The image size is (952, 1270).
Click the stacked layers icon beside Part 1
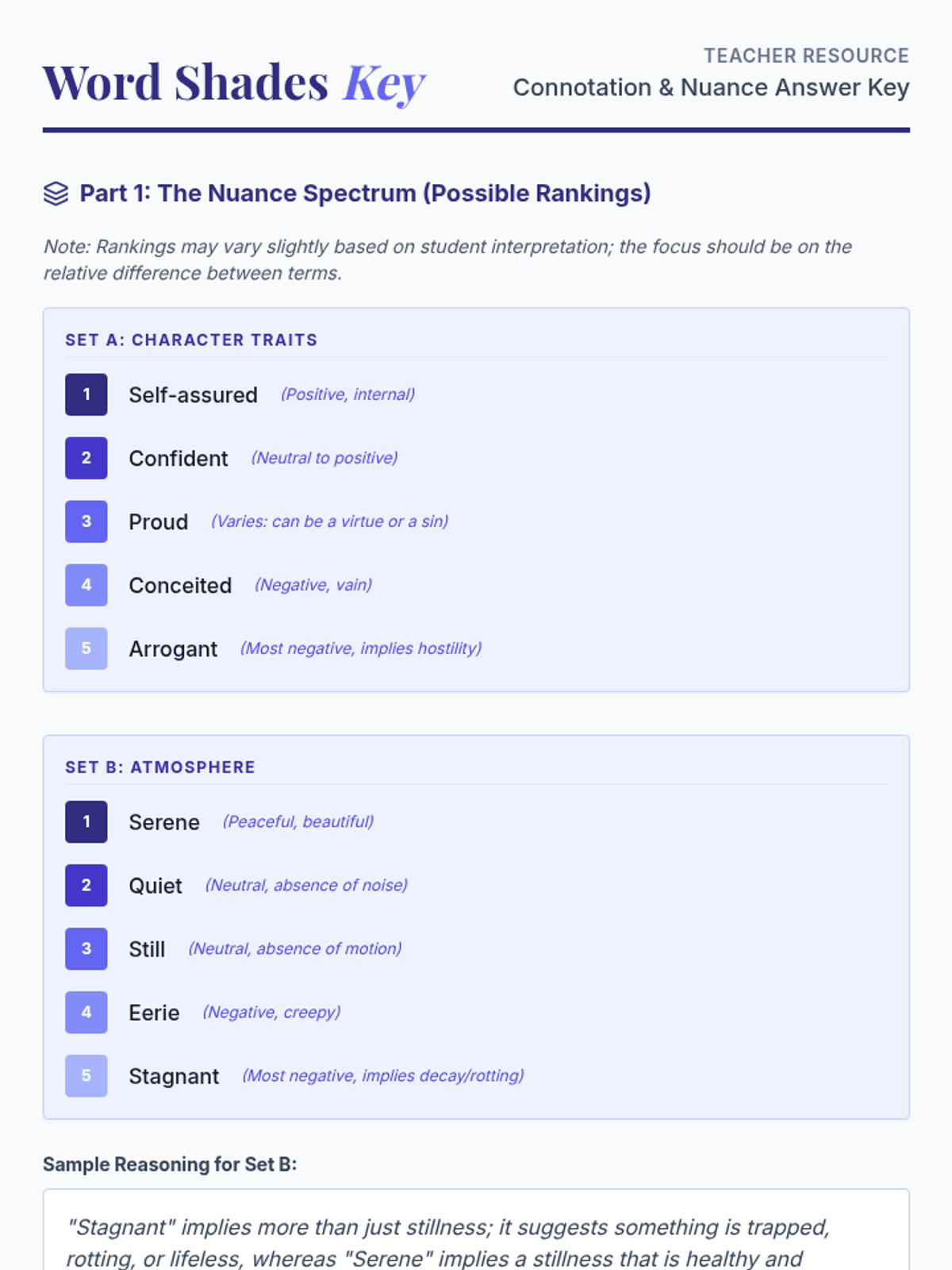(x=56, y=194)
